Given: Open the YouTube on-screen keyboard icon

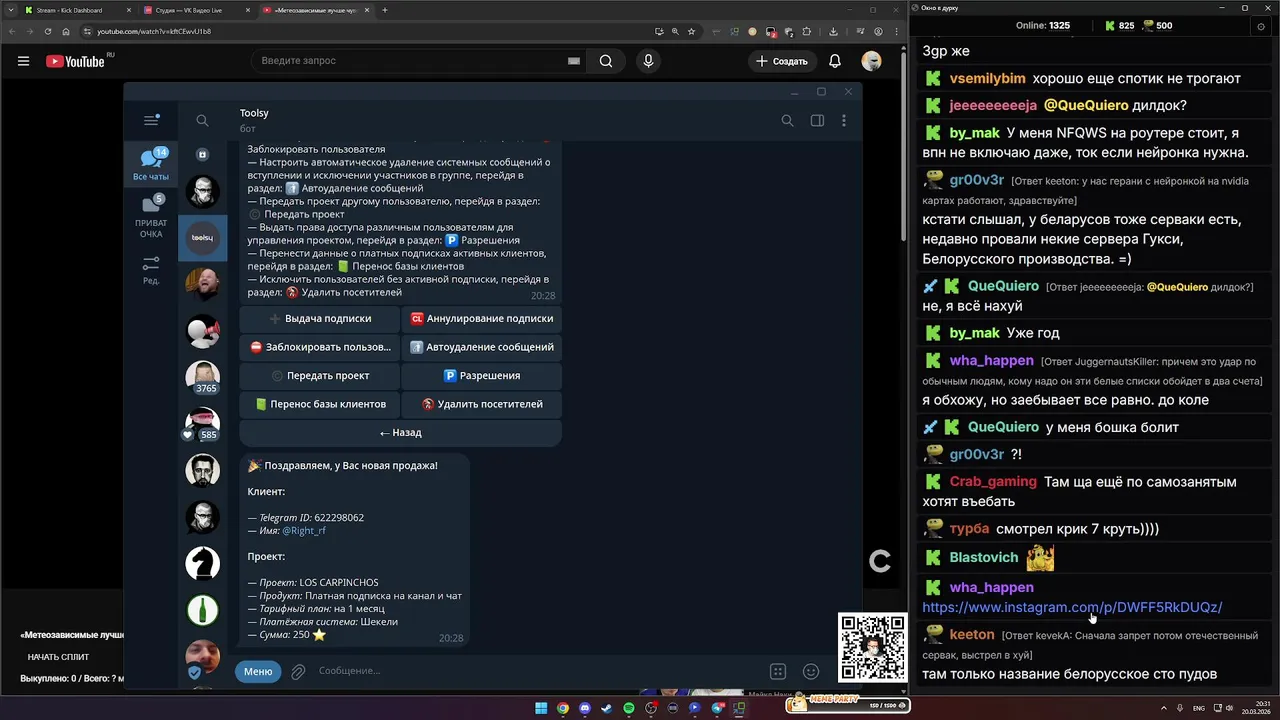Looking at the screenshot, I should pyautogui.click(x=573, y=61).
